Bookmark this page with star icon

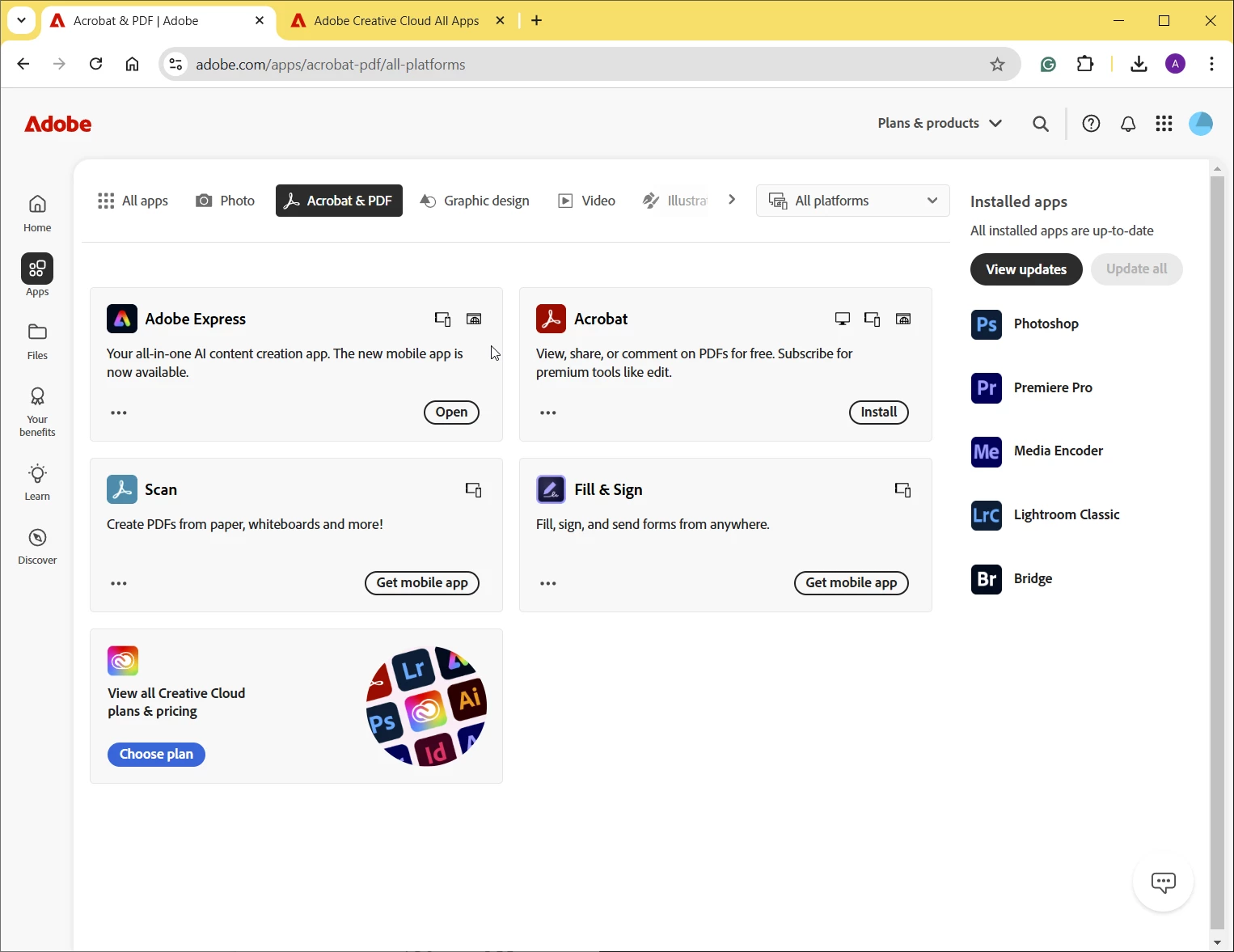(997, 65)
